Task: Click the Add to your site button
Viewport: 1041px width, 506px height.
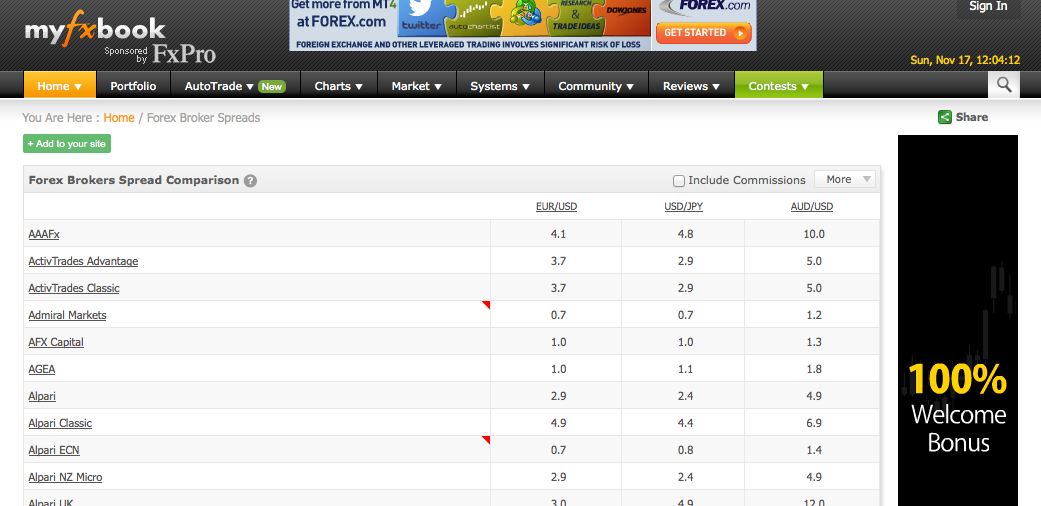Action: pos(67,144)
